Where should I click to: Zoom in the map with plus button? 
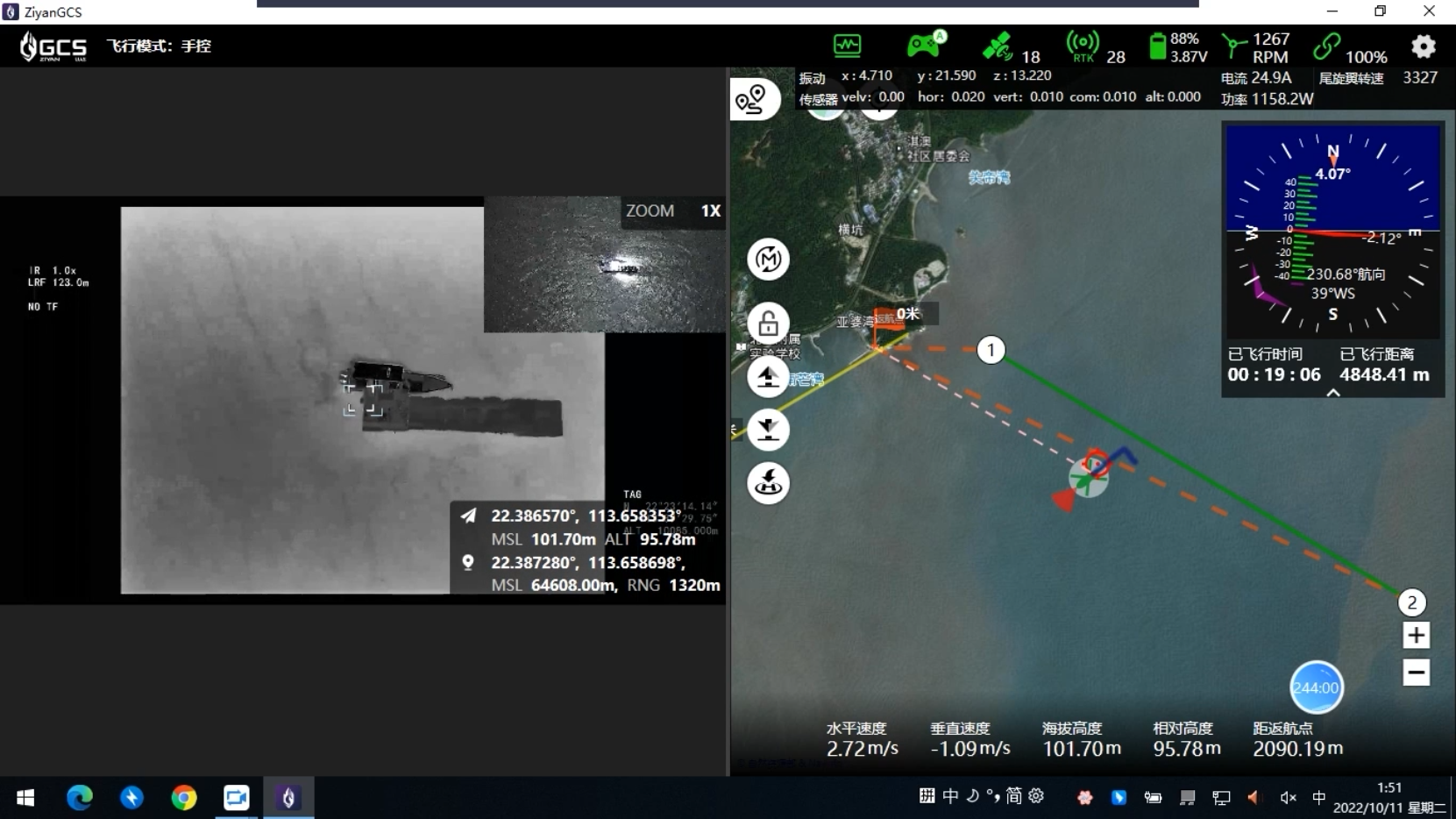(x=1416, y=635)
